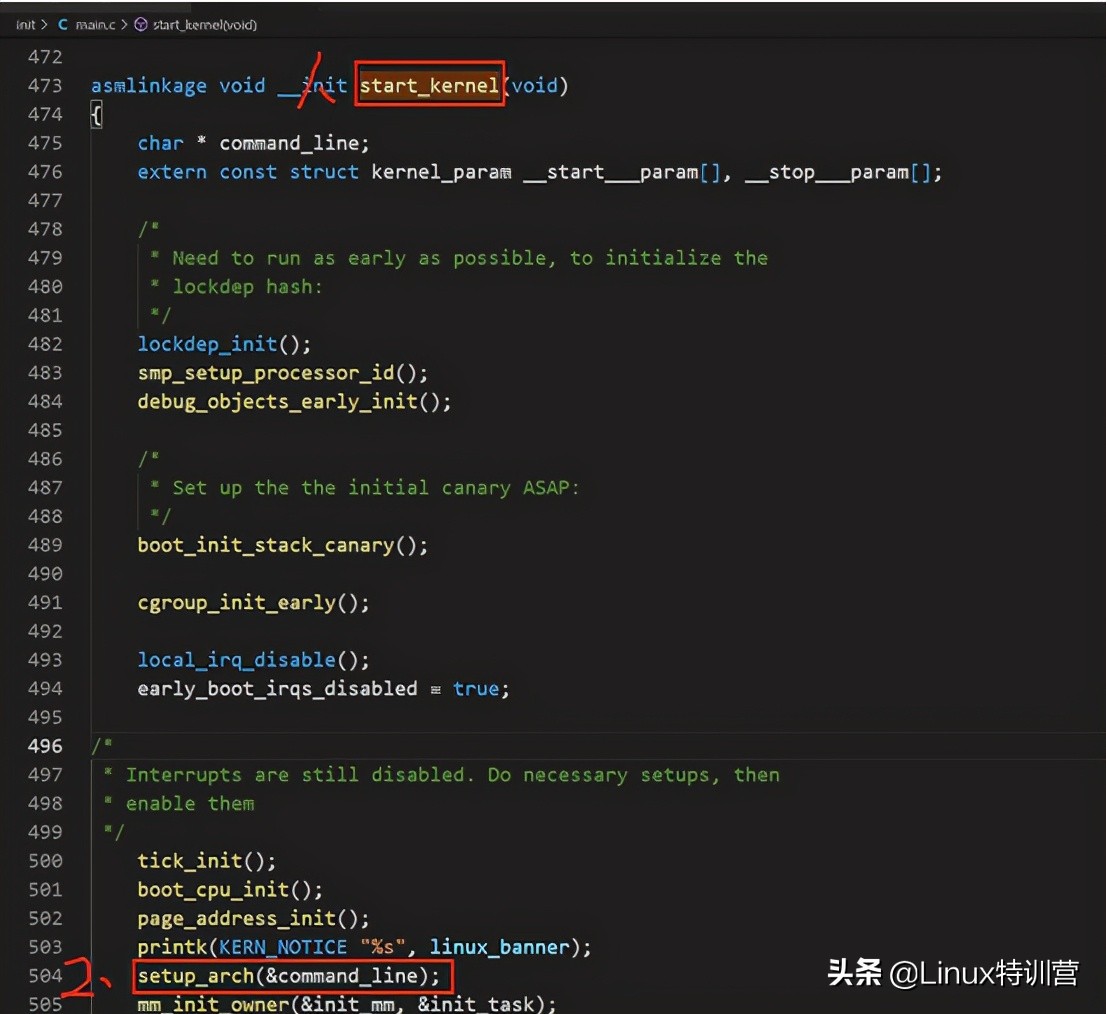Click the opening brace on line 474
1106x1014 pixels.
tap(97, 114)
